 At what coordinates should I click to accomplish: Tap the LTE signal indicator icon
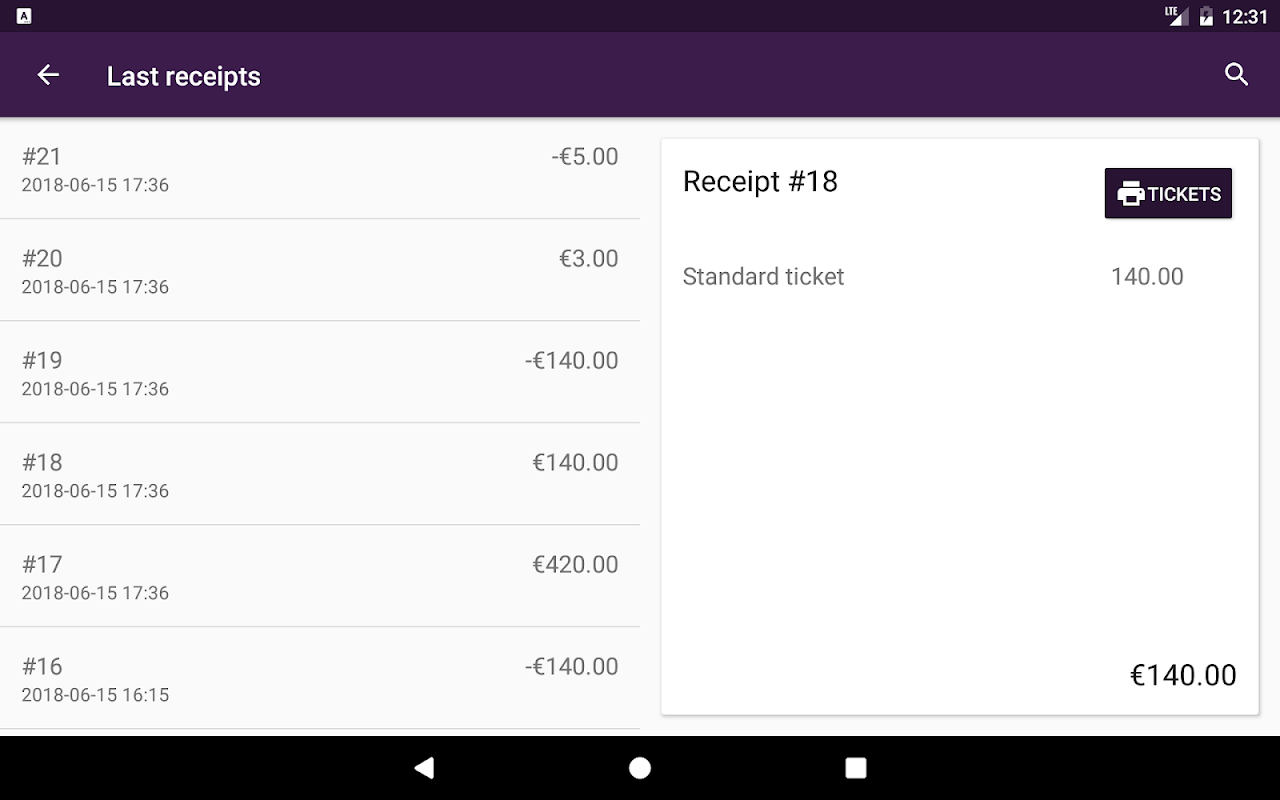(1176, 16)
